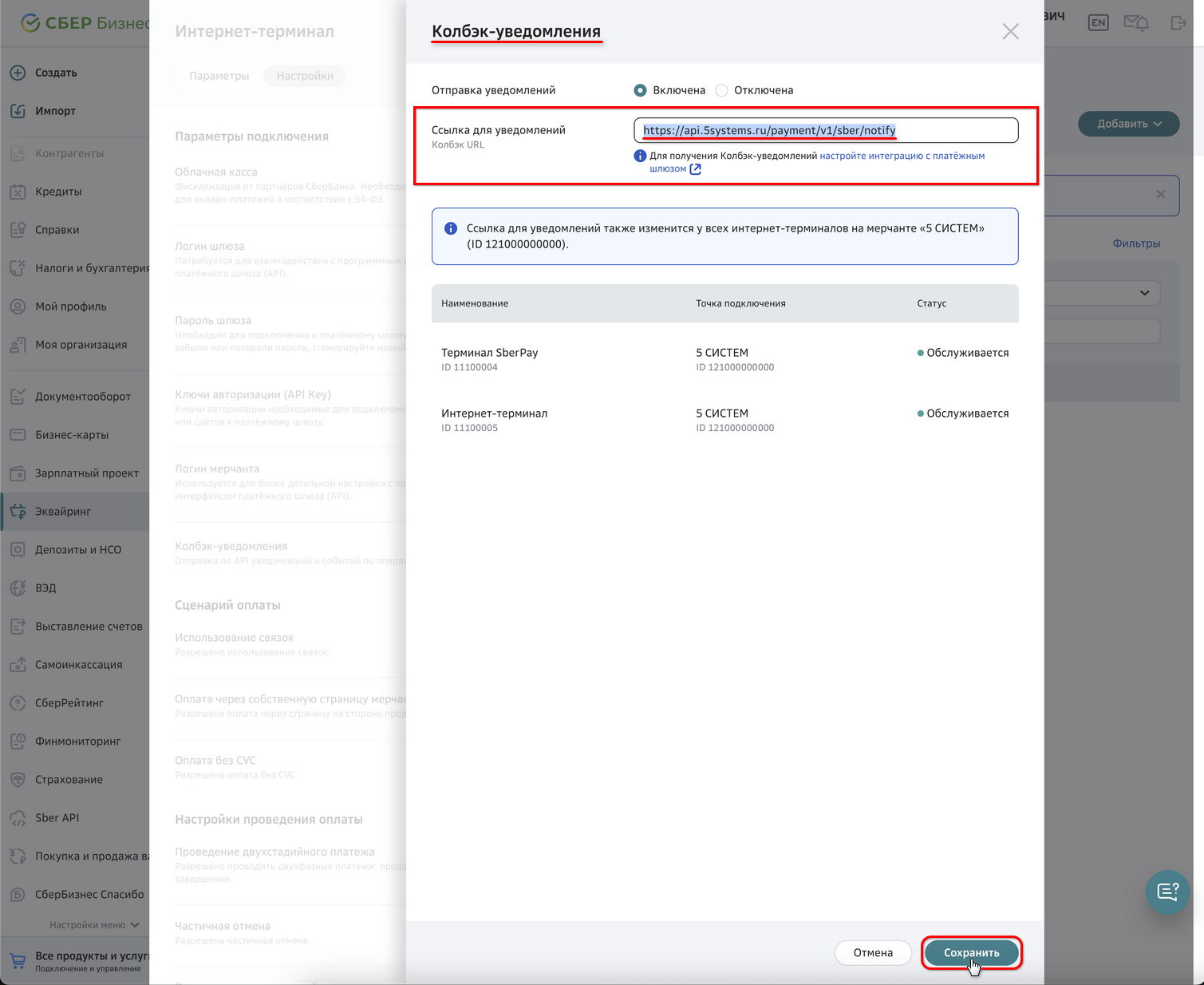Click the СберБизнес Спасибо icon

[18, 895]
